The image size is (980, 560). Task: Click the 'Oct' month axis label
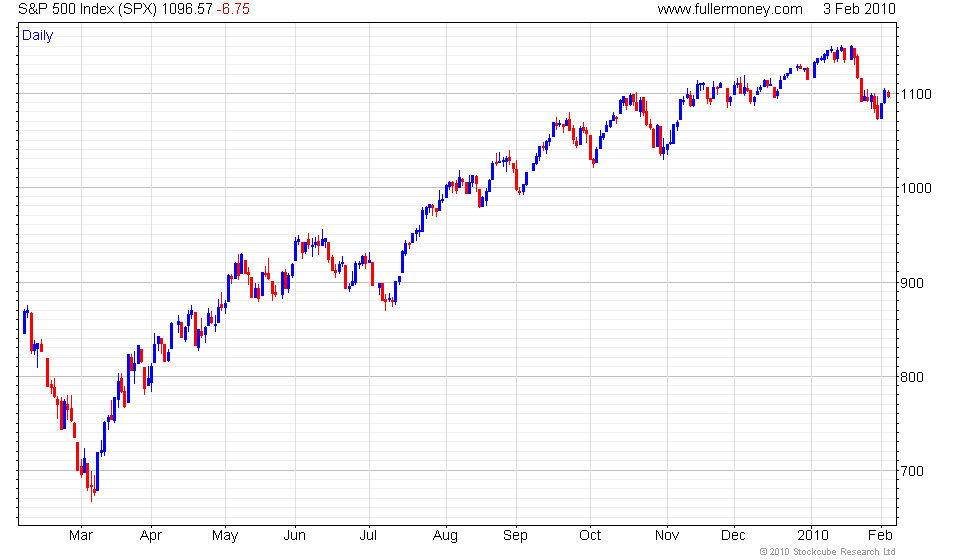tap(590, 535)
